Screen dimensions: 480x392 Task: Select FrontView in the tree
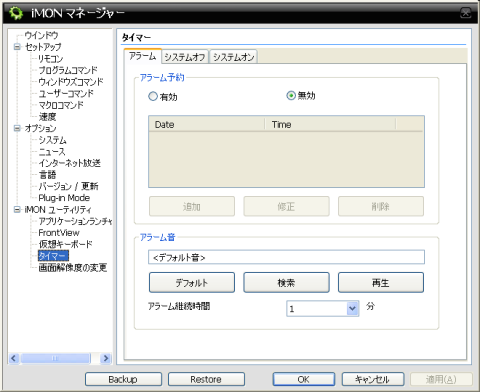tap(59, 233)
